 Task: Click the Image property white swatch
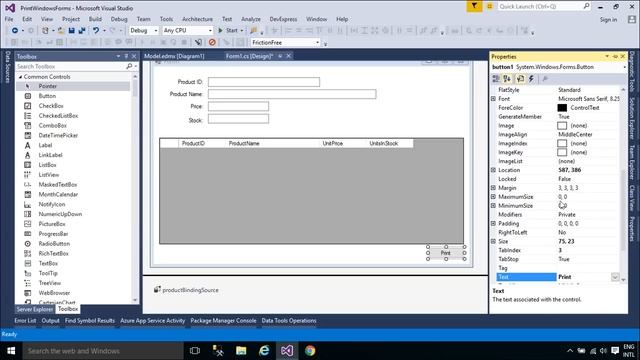pos(562,126)
